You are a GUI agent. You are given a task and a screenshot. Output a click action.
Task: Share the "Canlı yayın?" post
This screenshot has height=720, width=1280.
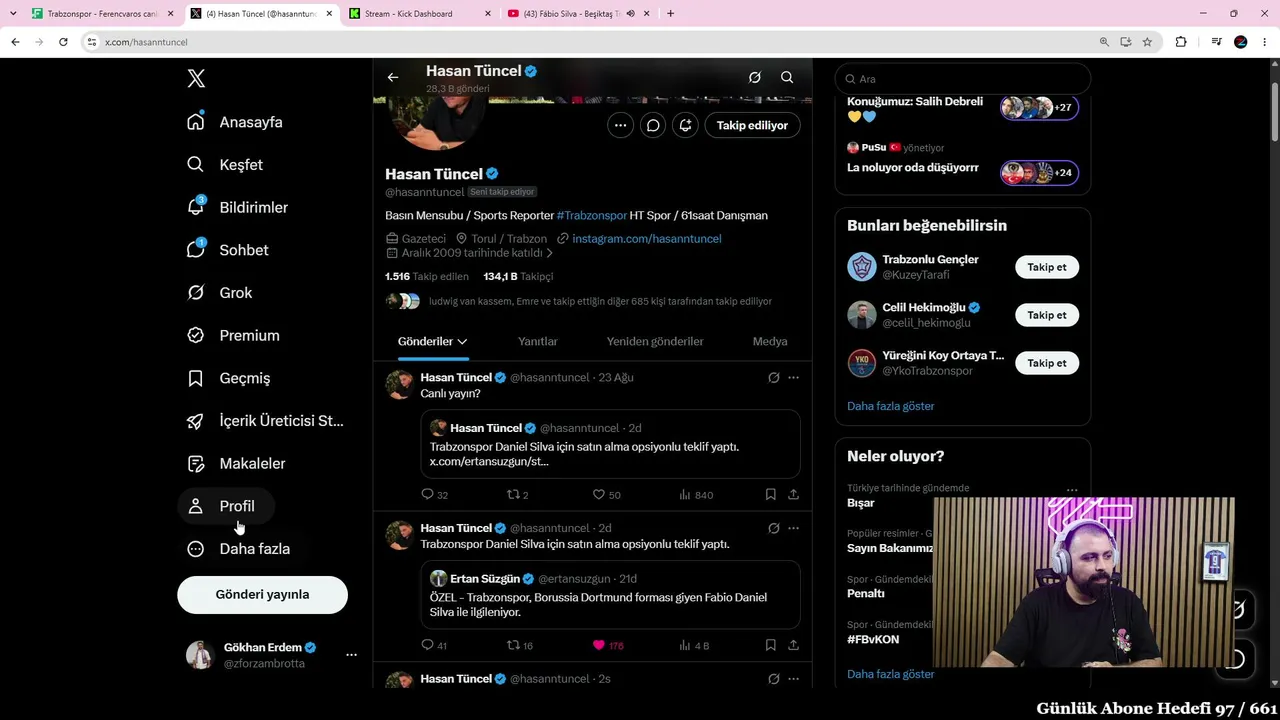click(793, 495)
